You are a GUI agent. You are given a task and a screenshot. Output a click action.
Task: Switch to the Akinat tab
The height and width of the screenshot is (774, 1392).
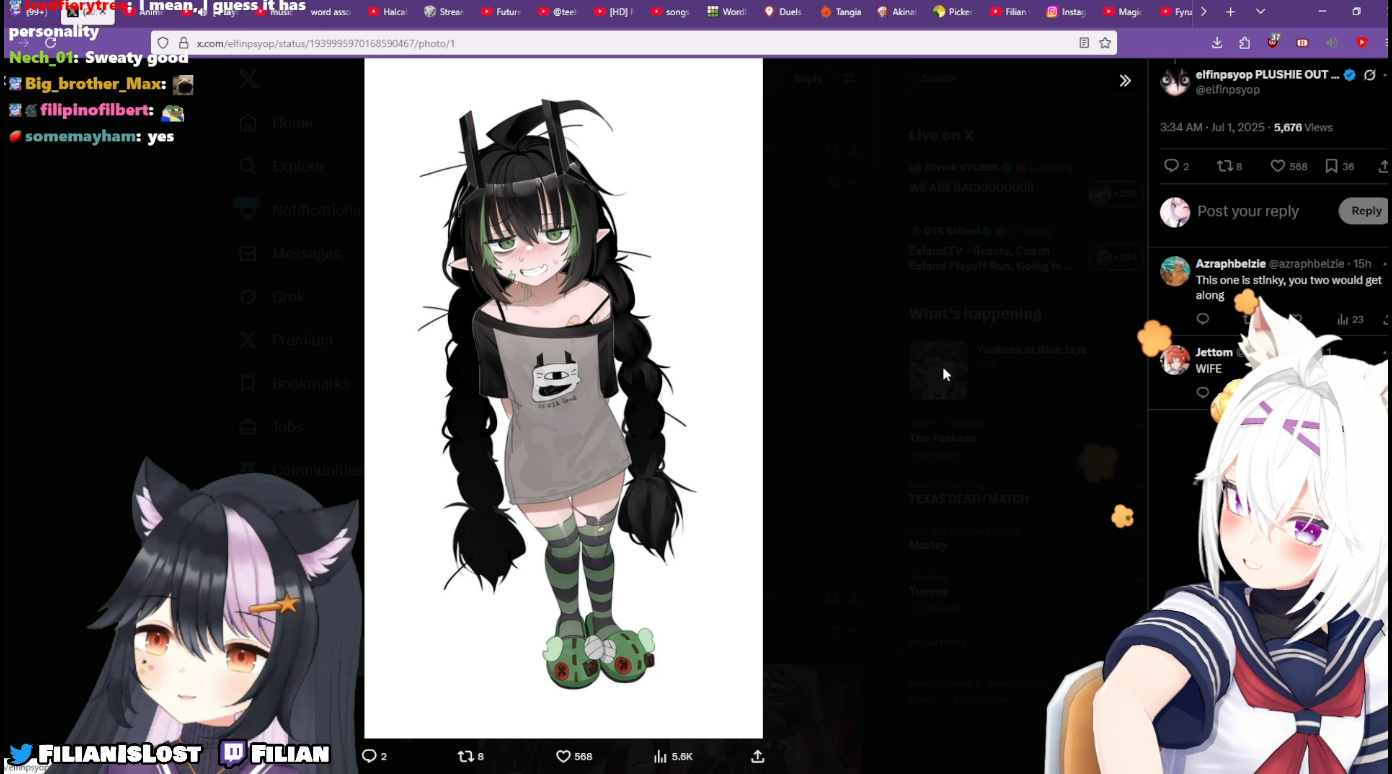(x=896, y=12)
